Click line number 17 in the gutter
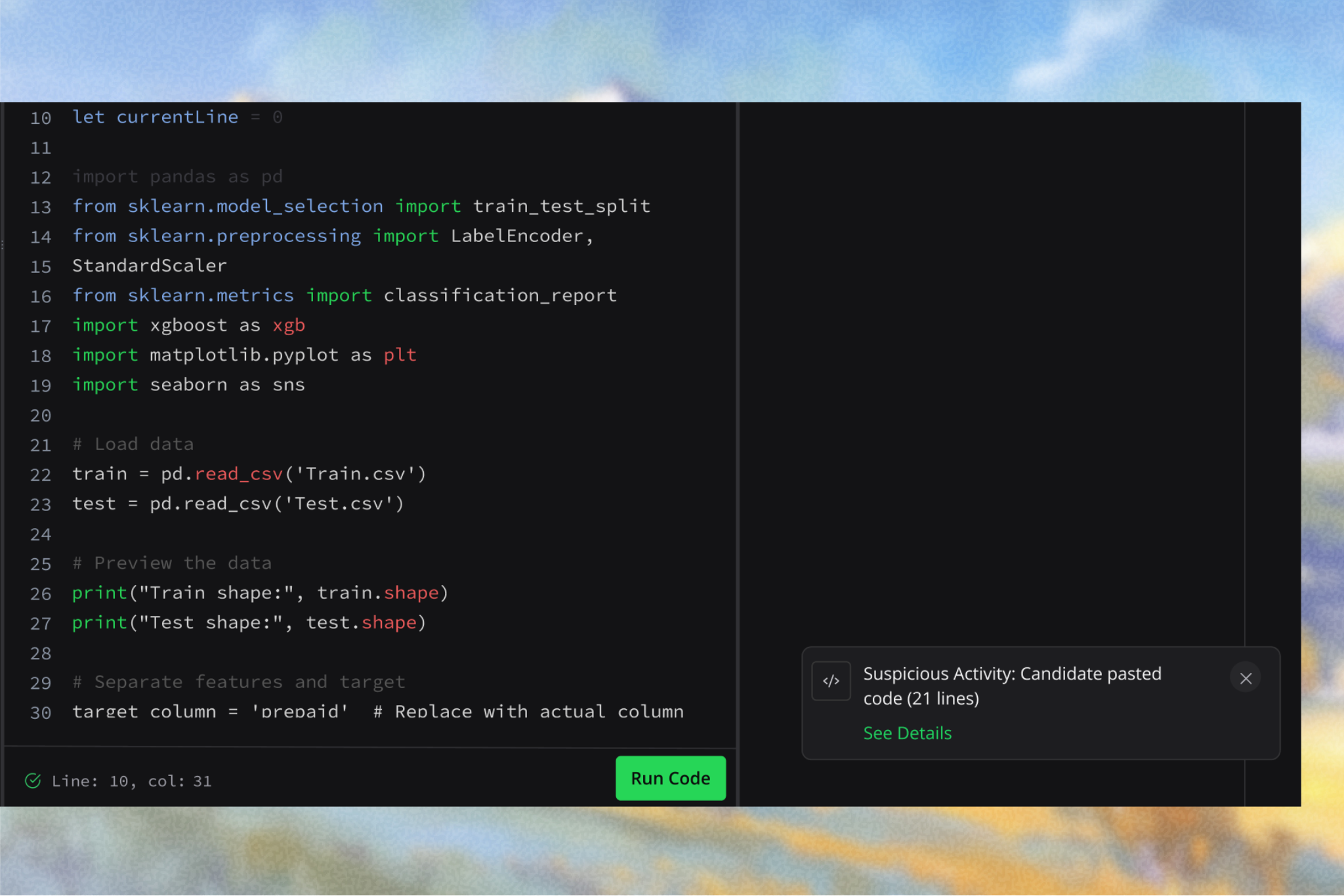 (x=41, y=326)
